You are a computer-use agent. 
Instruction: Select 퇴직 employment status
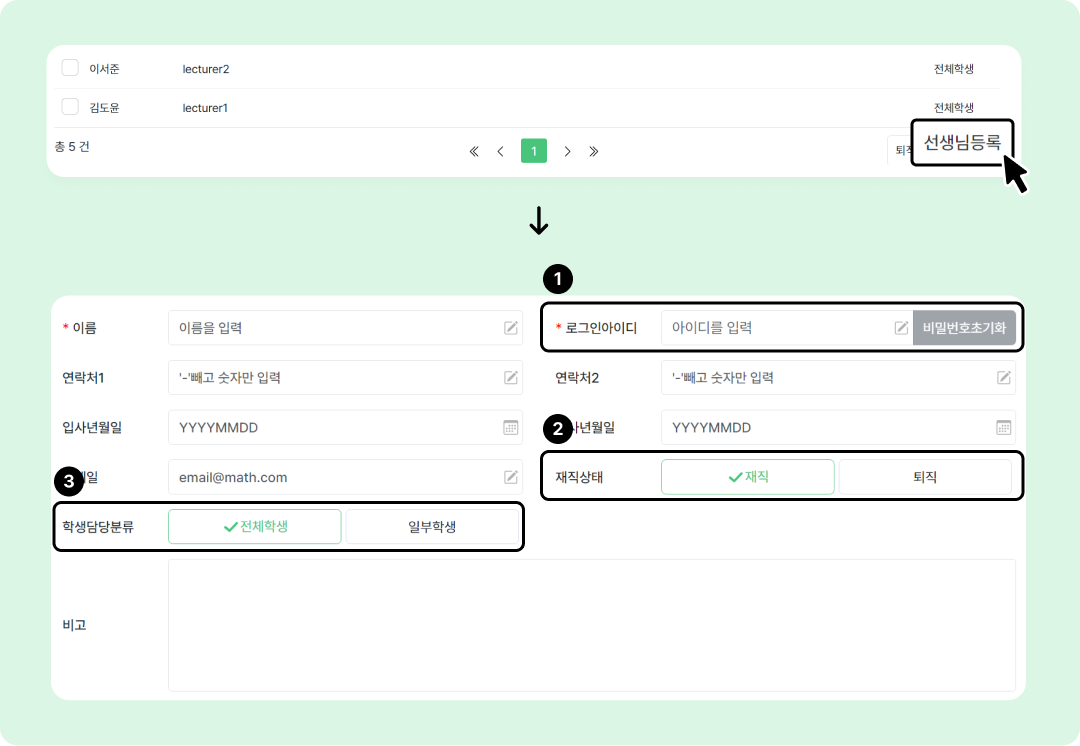925,477
